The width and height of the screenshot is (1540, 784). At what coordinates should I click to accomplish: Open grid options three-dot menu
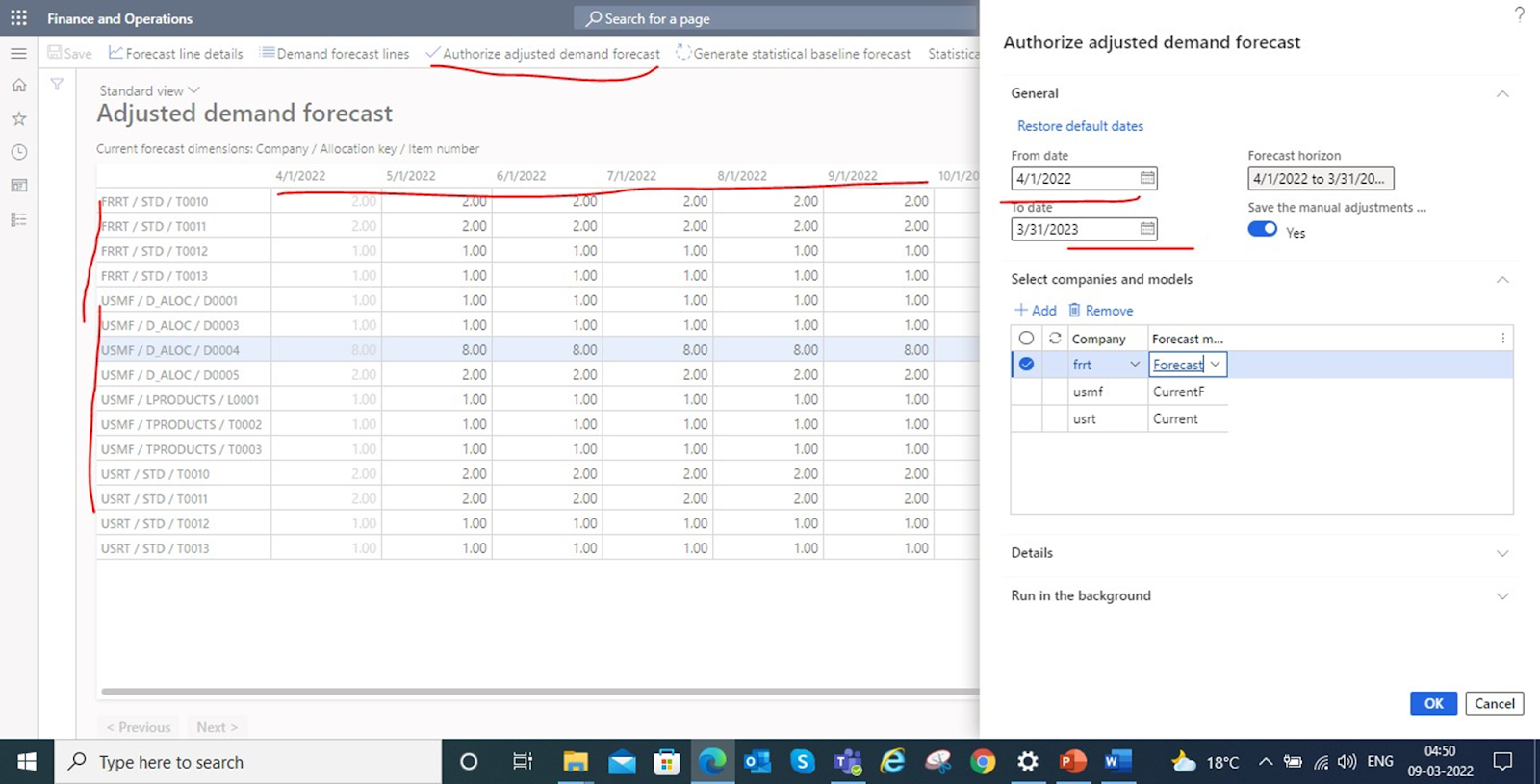click(x=1502, y=338)
